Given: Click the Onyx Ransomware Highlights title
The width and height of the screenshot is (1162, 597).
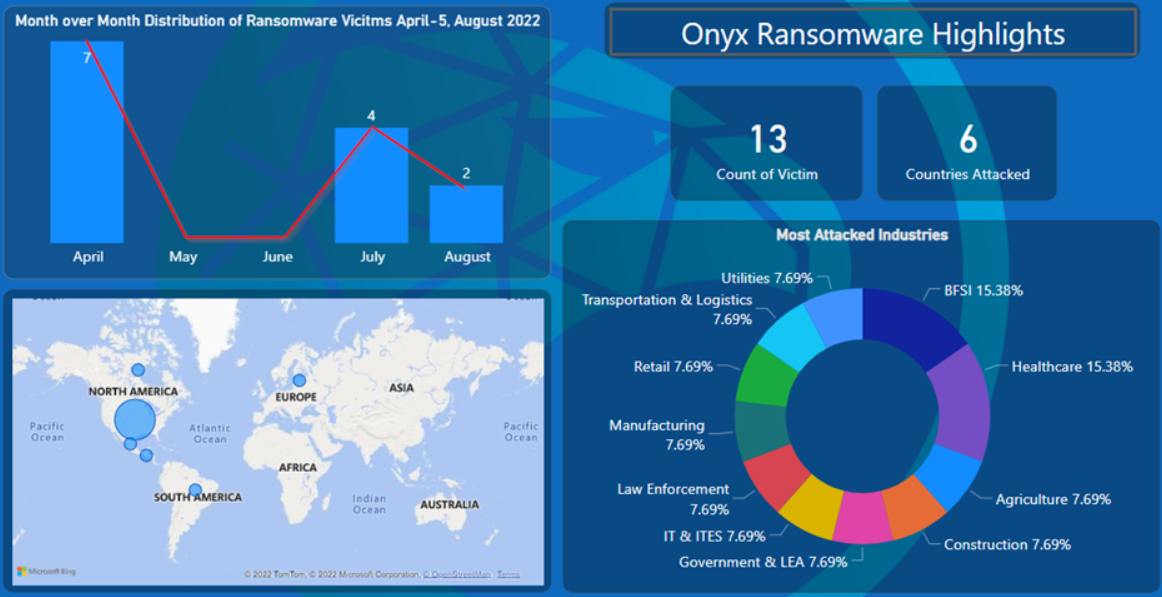Looking at the screenshot, I should coord(873,34).
